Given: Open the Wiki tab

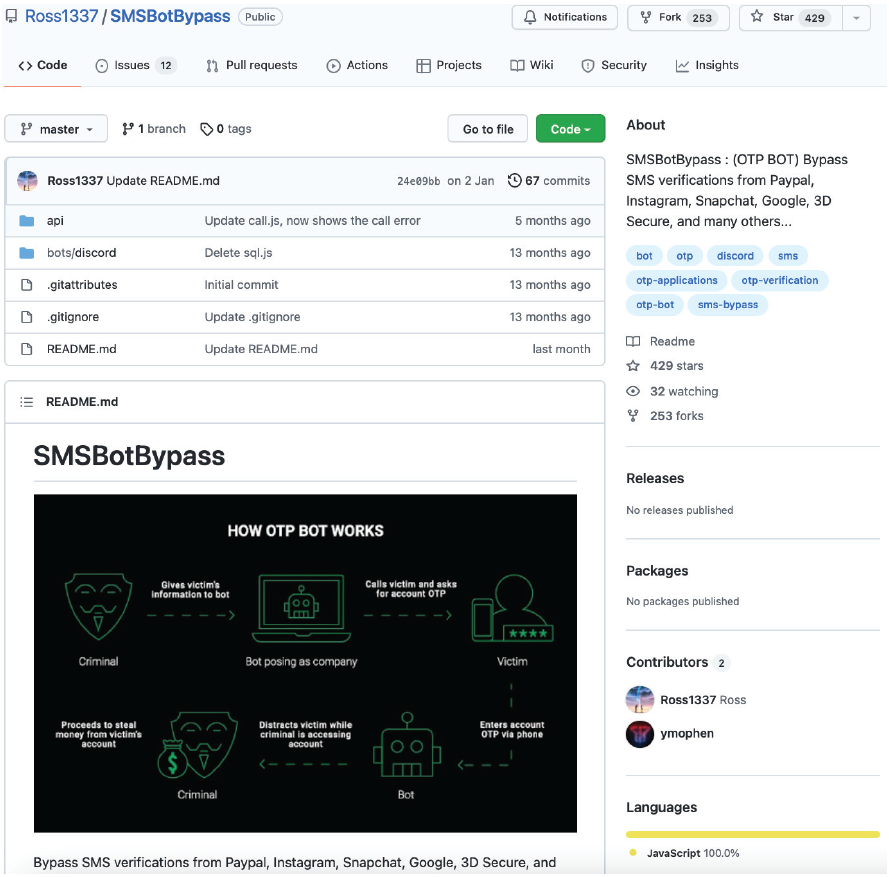Looking at the screenshot, I should click(x=531, y=65).
